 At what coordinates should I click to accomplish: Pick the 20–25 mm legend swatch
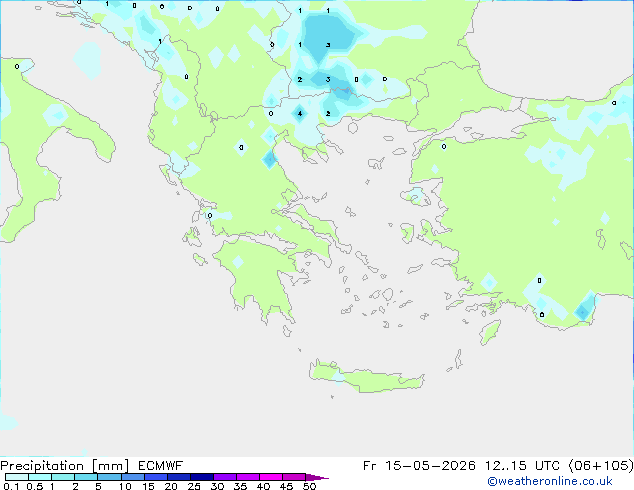178,477
